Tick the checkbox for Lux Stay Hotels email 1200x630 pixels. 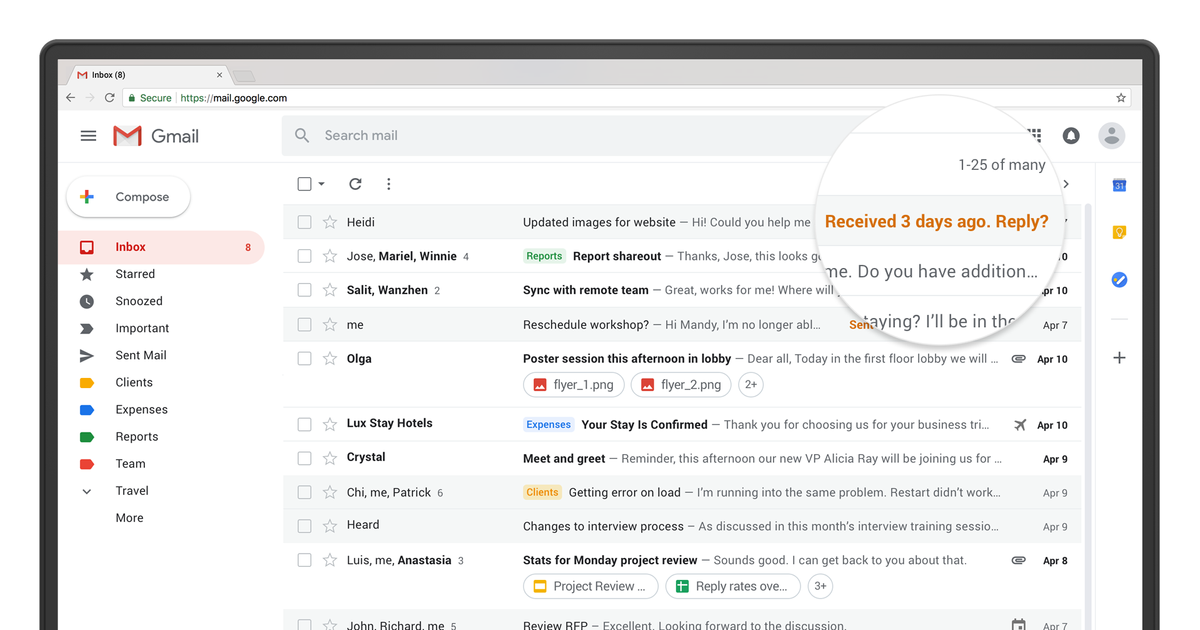(305, 424)
